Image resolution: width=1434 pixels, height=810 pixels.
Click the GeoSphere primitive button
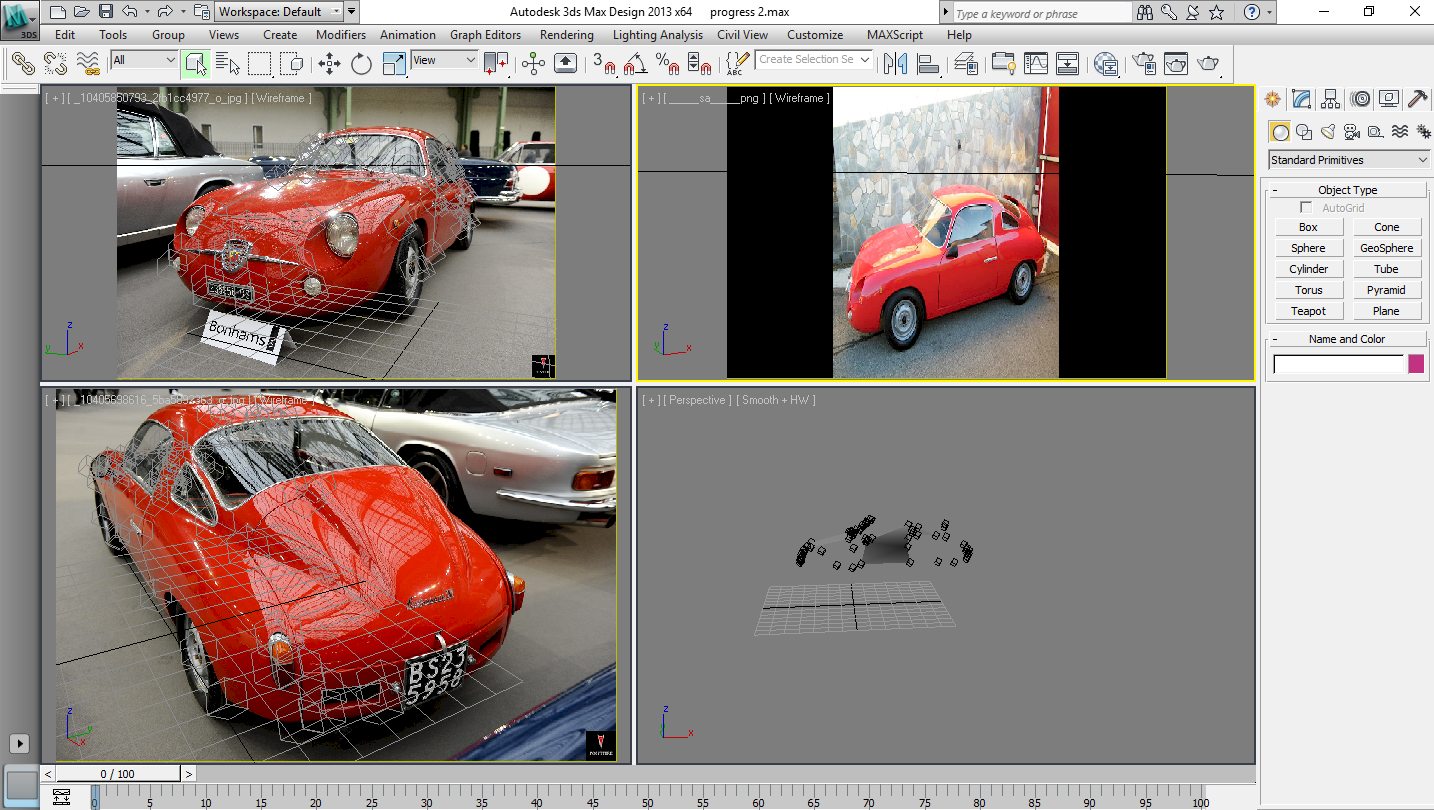click(x=1387, y=247)
